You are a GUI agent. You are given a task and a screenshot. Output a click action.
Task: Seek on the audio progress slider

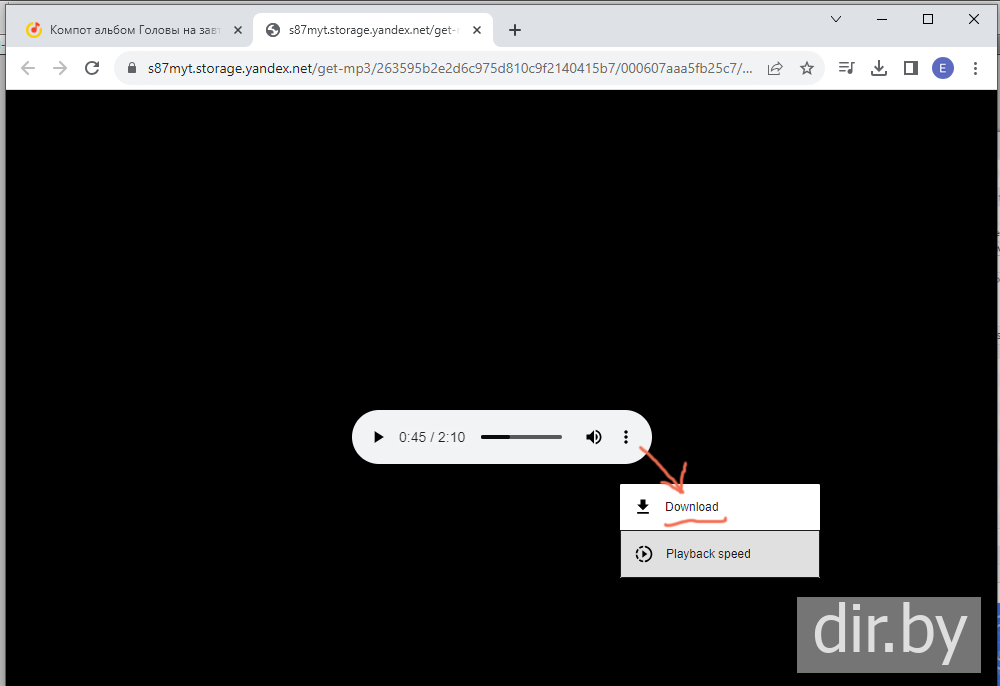pyautogui.click(x=521, y=437)
